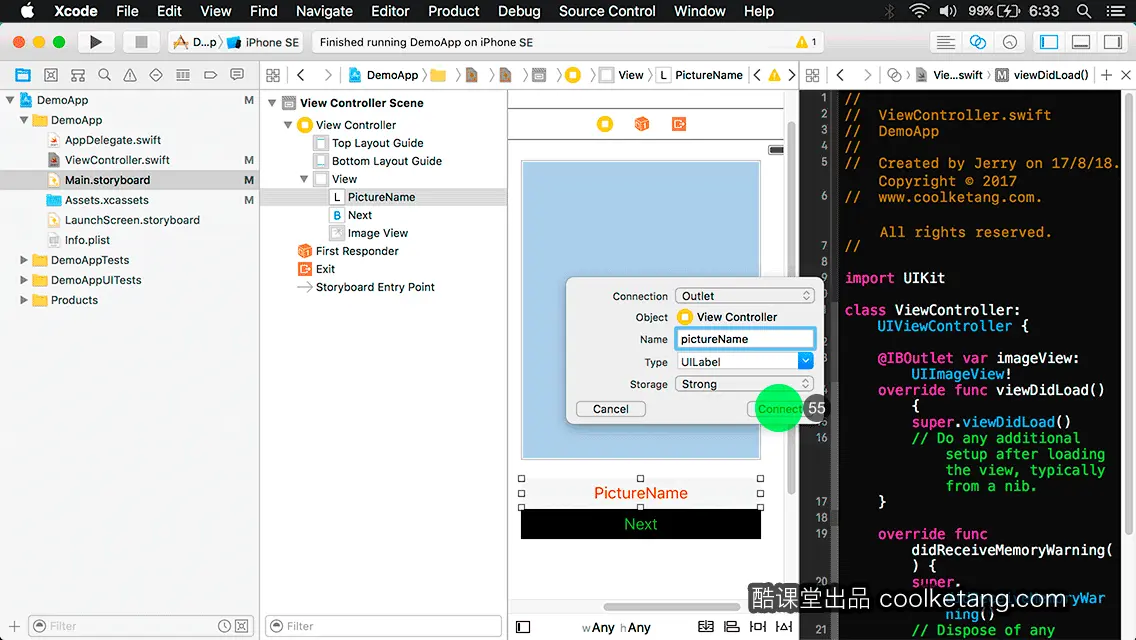Open Resolve Auto Layout Issues tool

coord(784,626)
